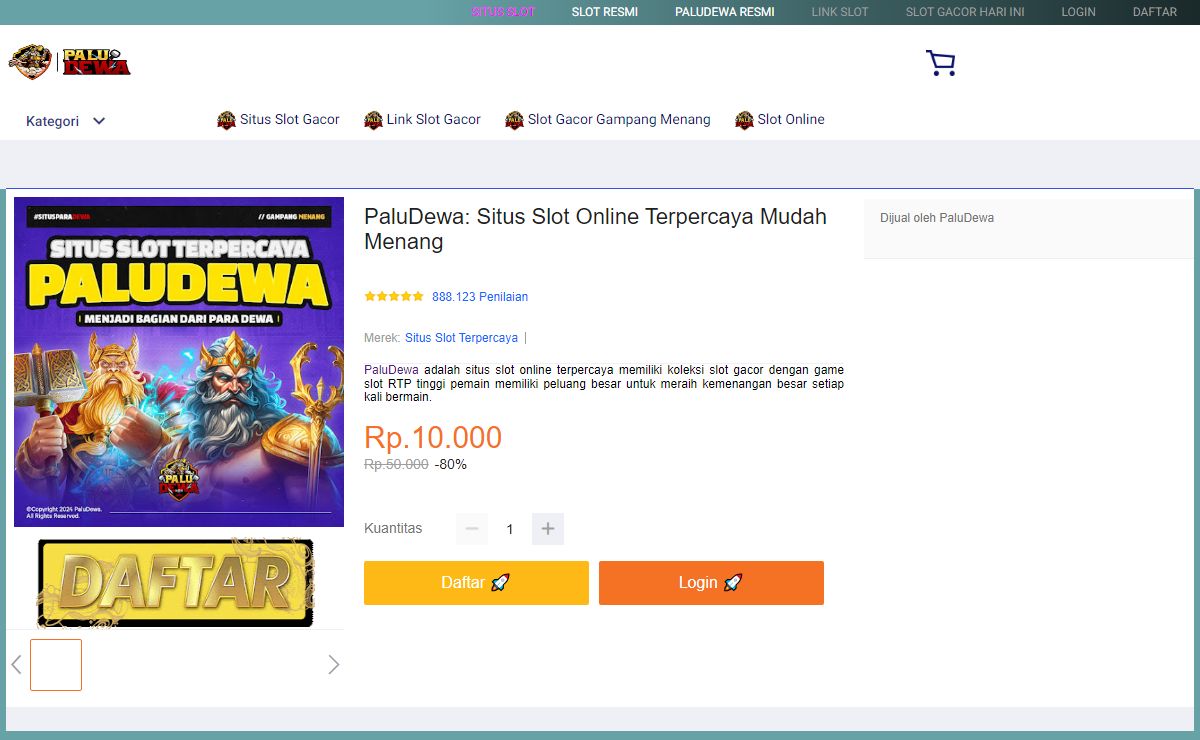This screenshot has height=740, width=1200.
Task: Click the Slot Online link
Action: click(791, 119)
